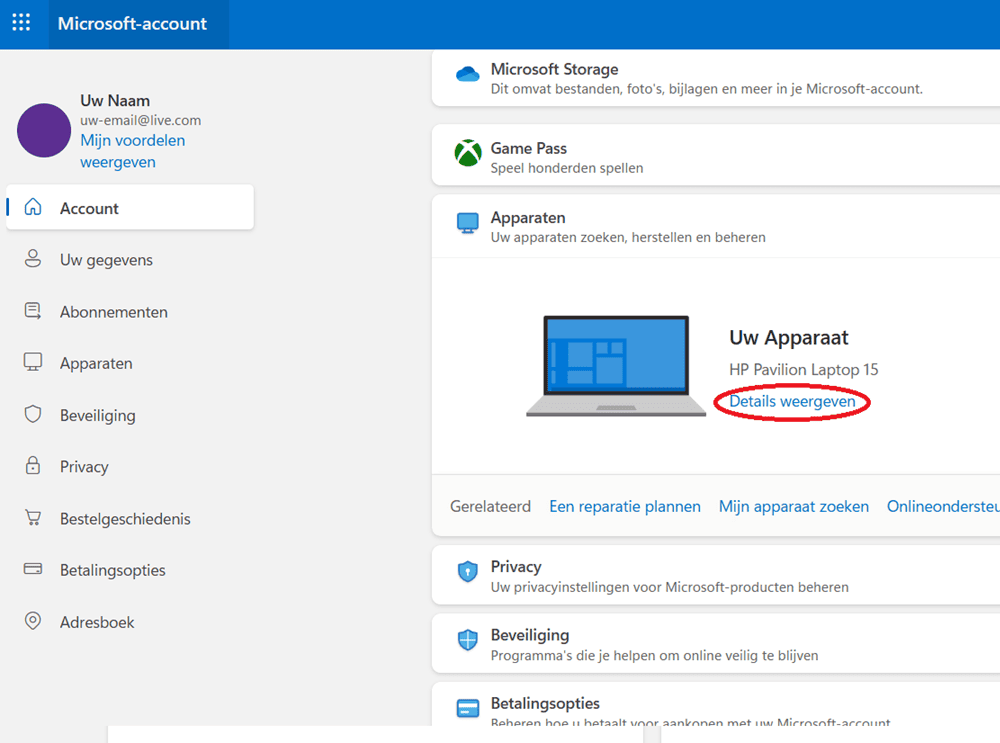The width and height of the screenshot is (1000, 743).
Task: Open Een reparatie plannen
Action: click(x=625, y=506)
